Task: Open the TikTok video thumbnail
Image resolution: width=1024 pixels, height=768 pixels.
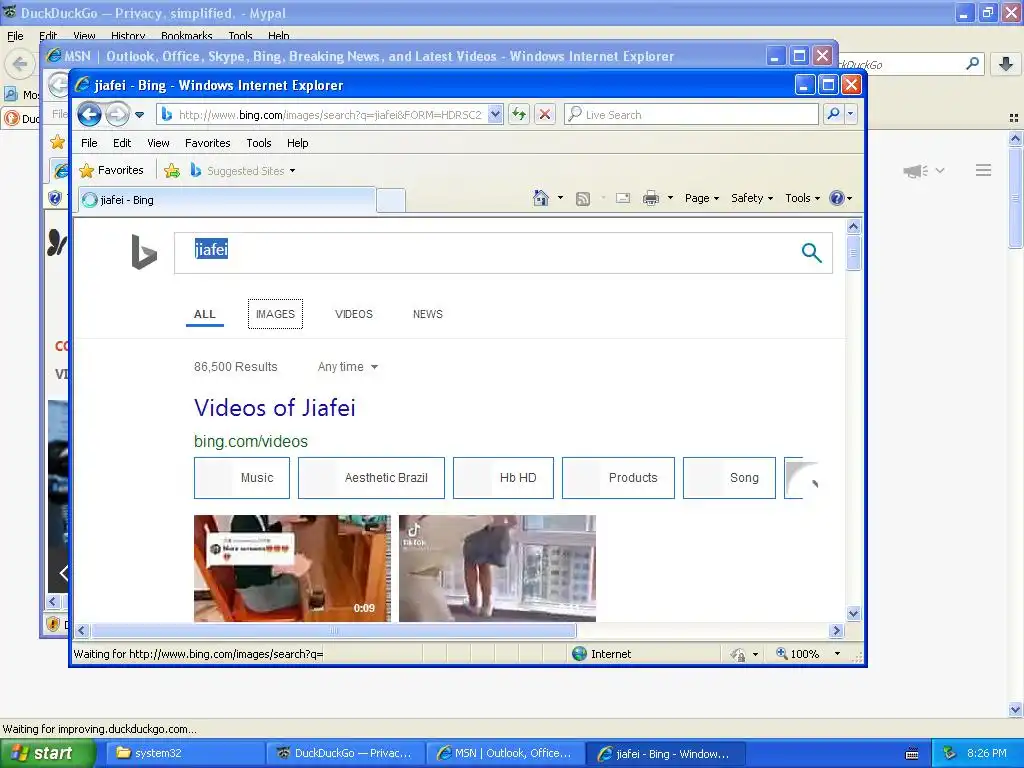Action: [x=497, y=568]
